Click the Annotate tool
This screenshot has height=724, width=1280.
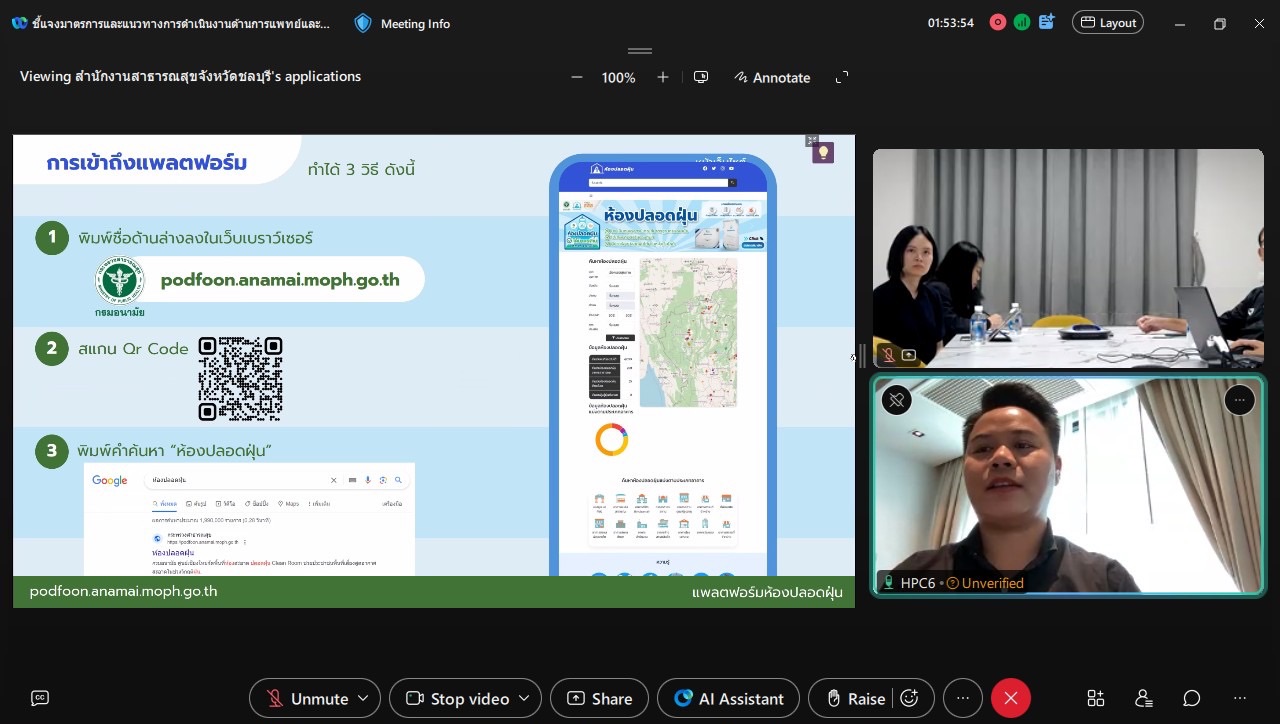tap(771, 77)
